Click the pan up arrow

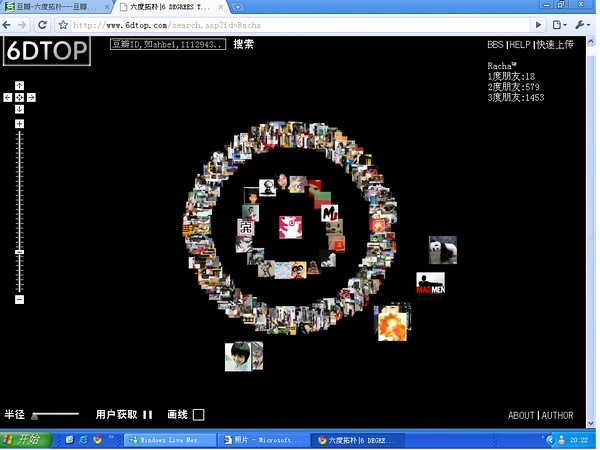tap(19, 87)
